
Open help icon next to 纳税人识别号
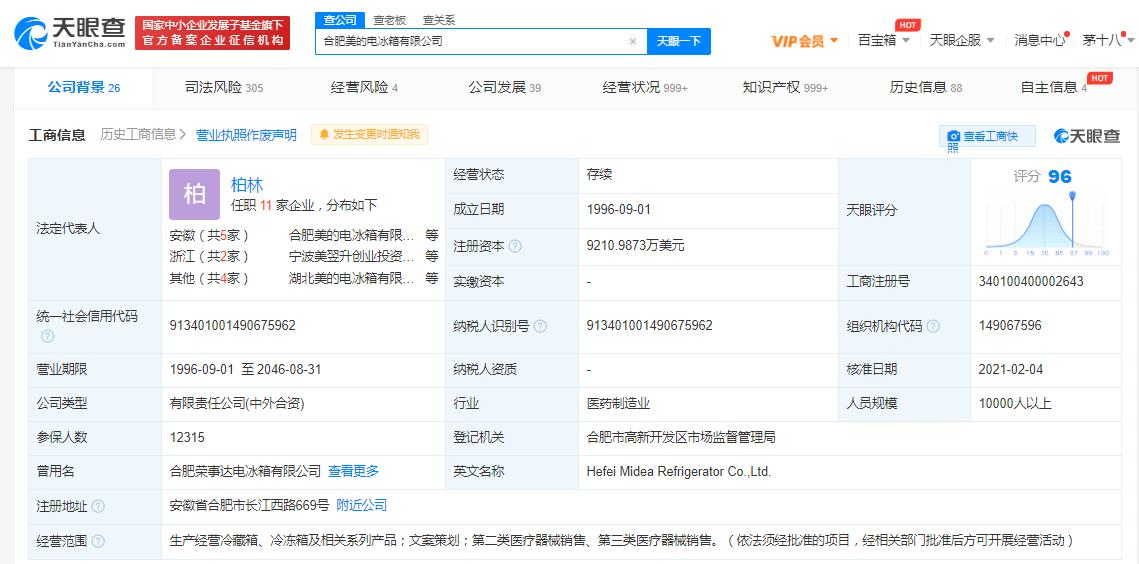tap(540, 326)
